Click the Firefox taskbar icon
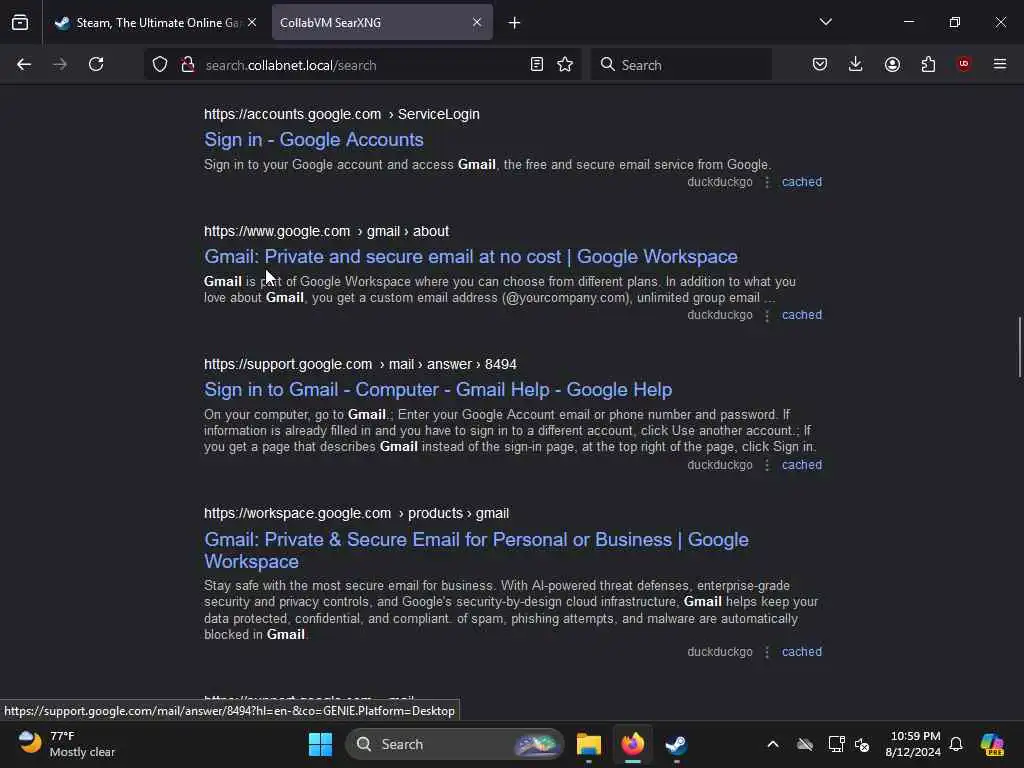This screenshot has height=768, width=1024. (632, 744)
